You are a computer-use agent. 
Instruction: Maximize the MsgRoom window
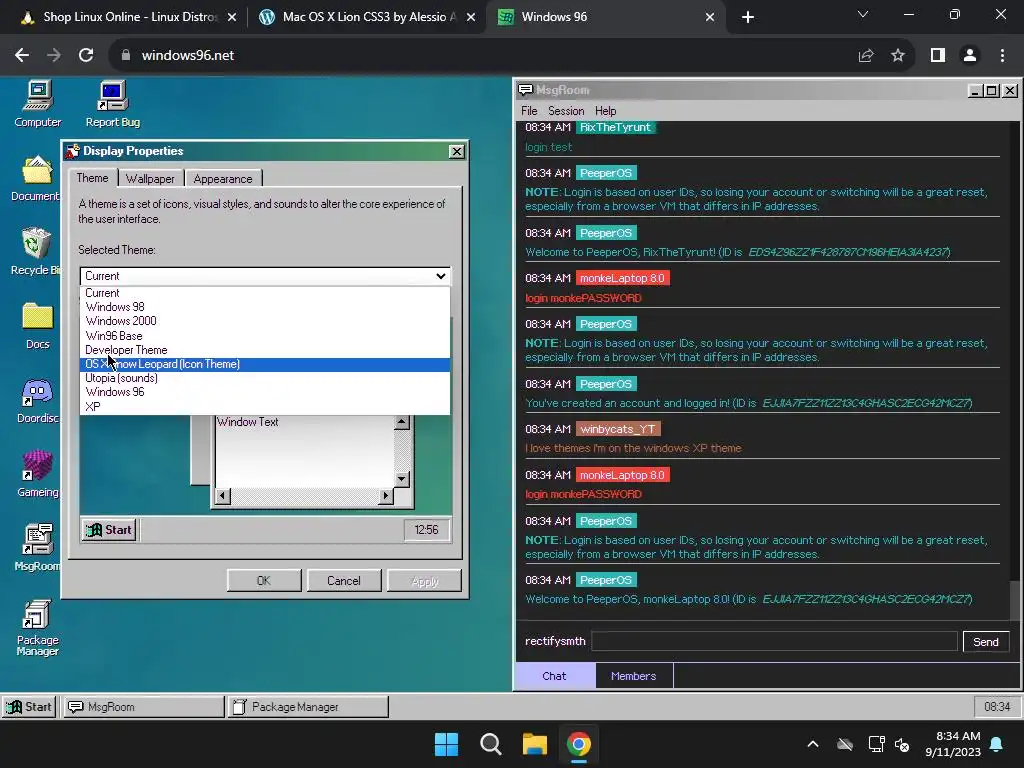coord(992,91)
